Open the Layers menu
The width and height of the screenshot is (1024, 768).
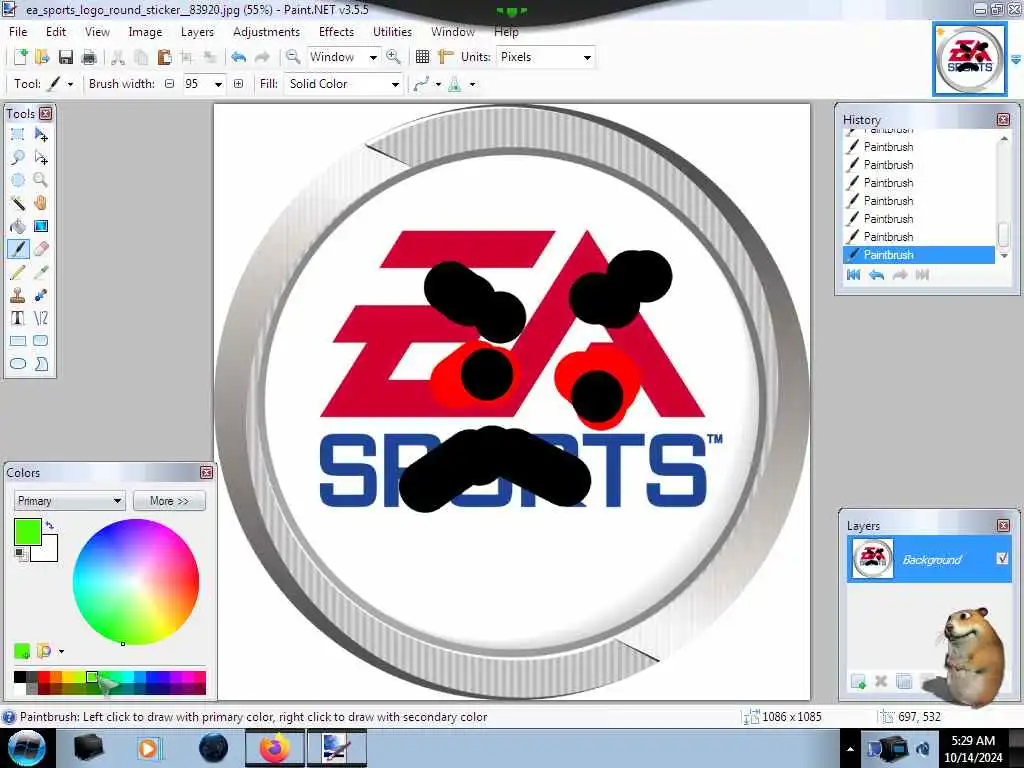tap(197, 31)
